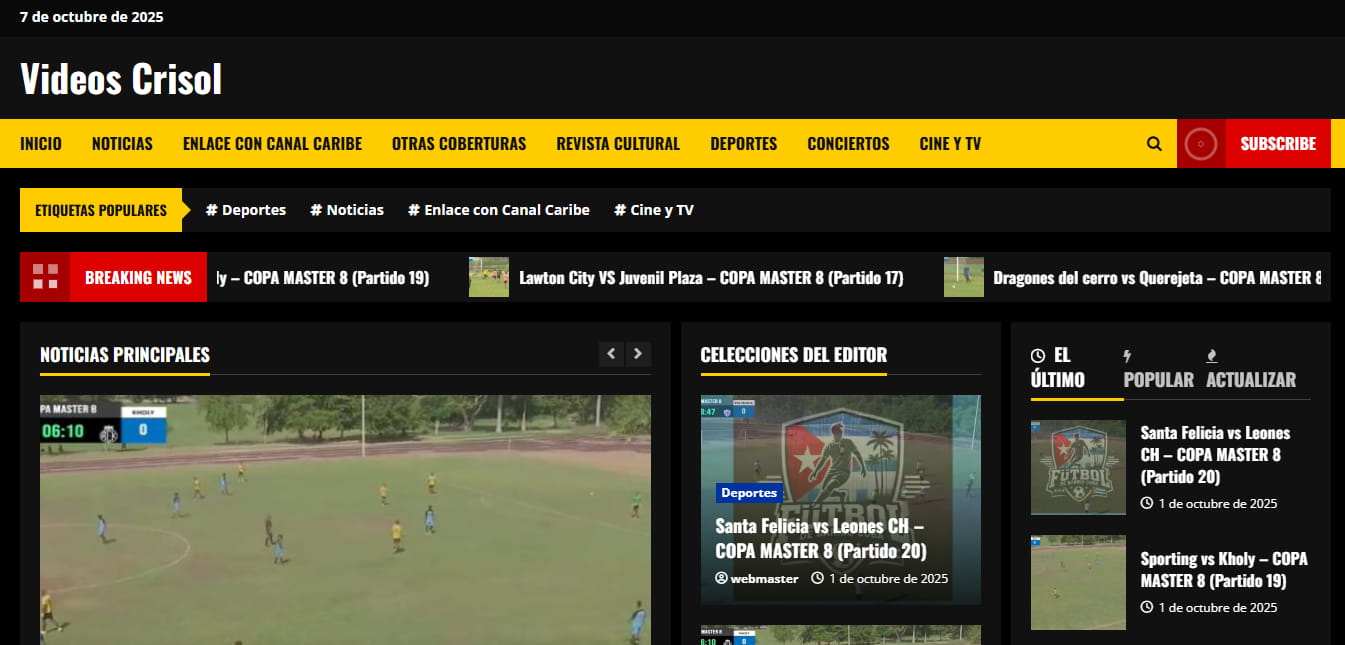Click the clock icon beside El Último
Screen dimensions: 1345x645
(x=1037, y=356)
